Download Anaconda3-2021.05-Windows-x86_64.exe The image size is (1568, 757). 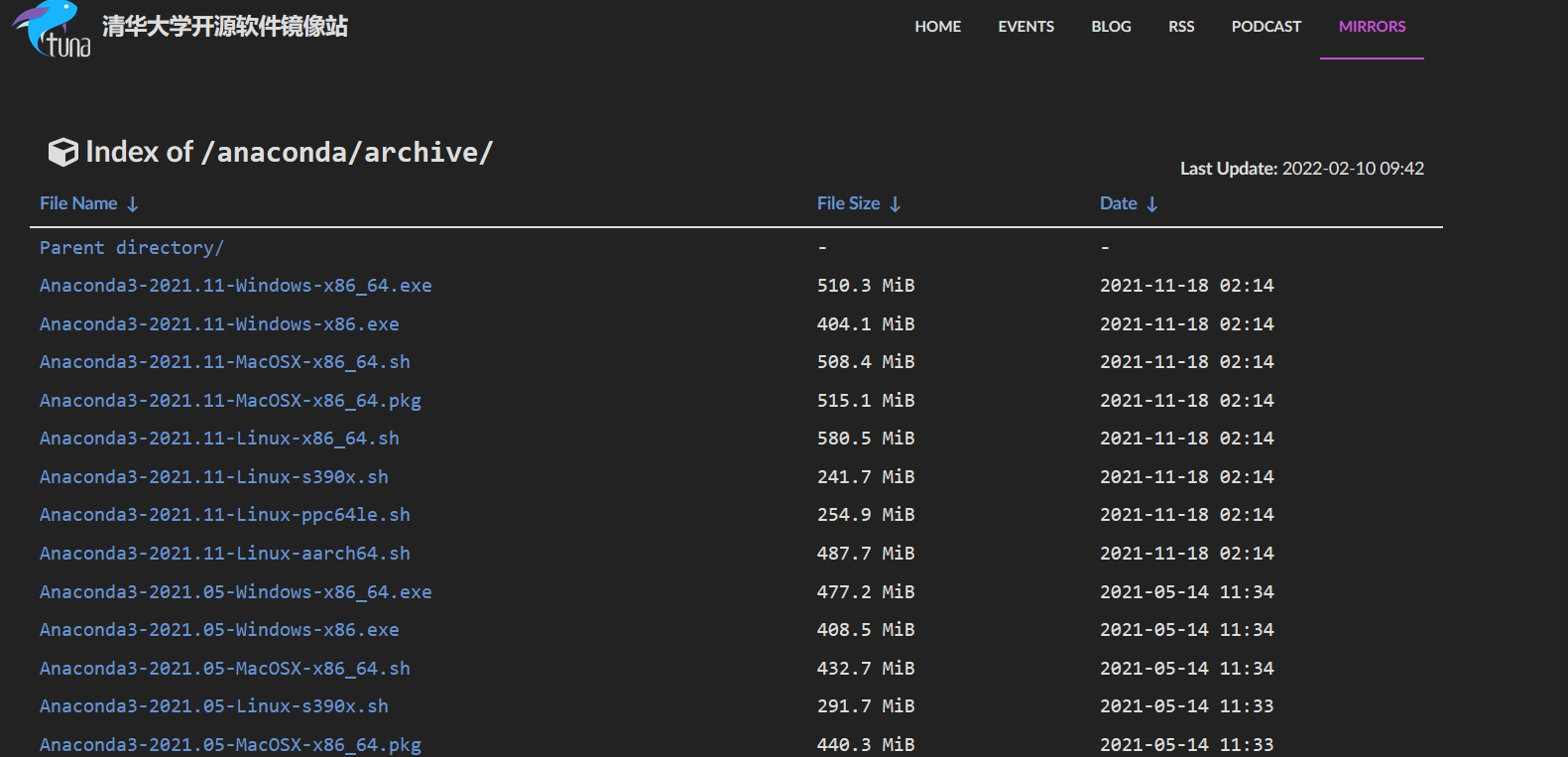point(236,592)
